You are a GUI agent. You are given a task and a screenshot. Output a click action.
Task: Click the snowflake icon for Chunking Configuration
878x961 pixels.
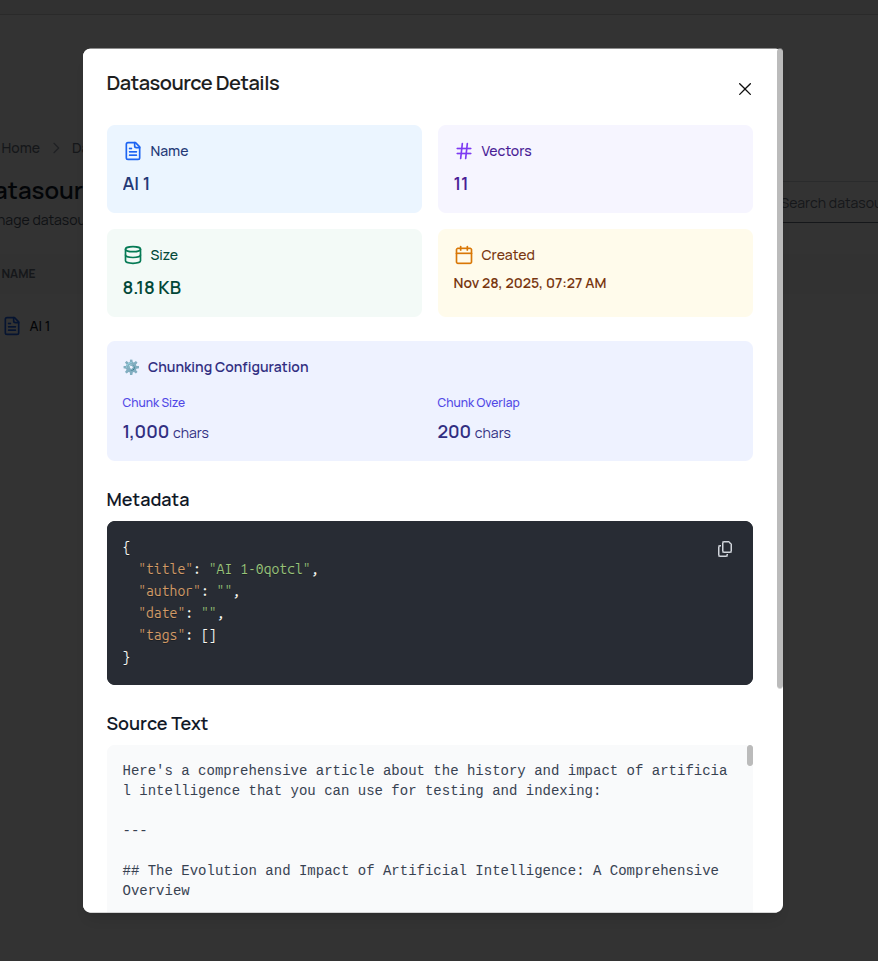(x=130, y=366)
